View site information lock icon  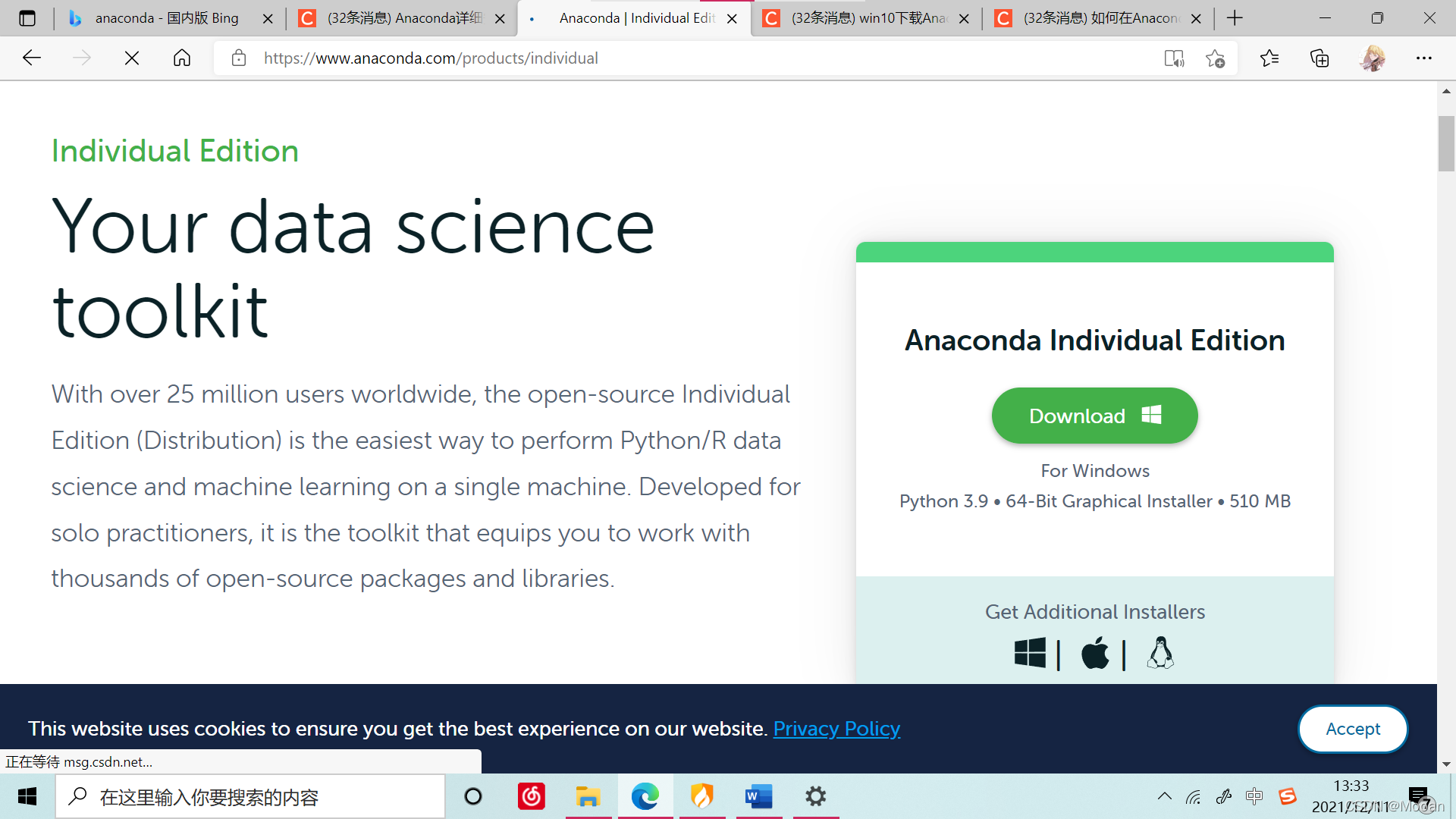(239, 58)
